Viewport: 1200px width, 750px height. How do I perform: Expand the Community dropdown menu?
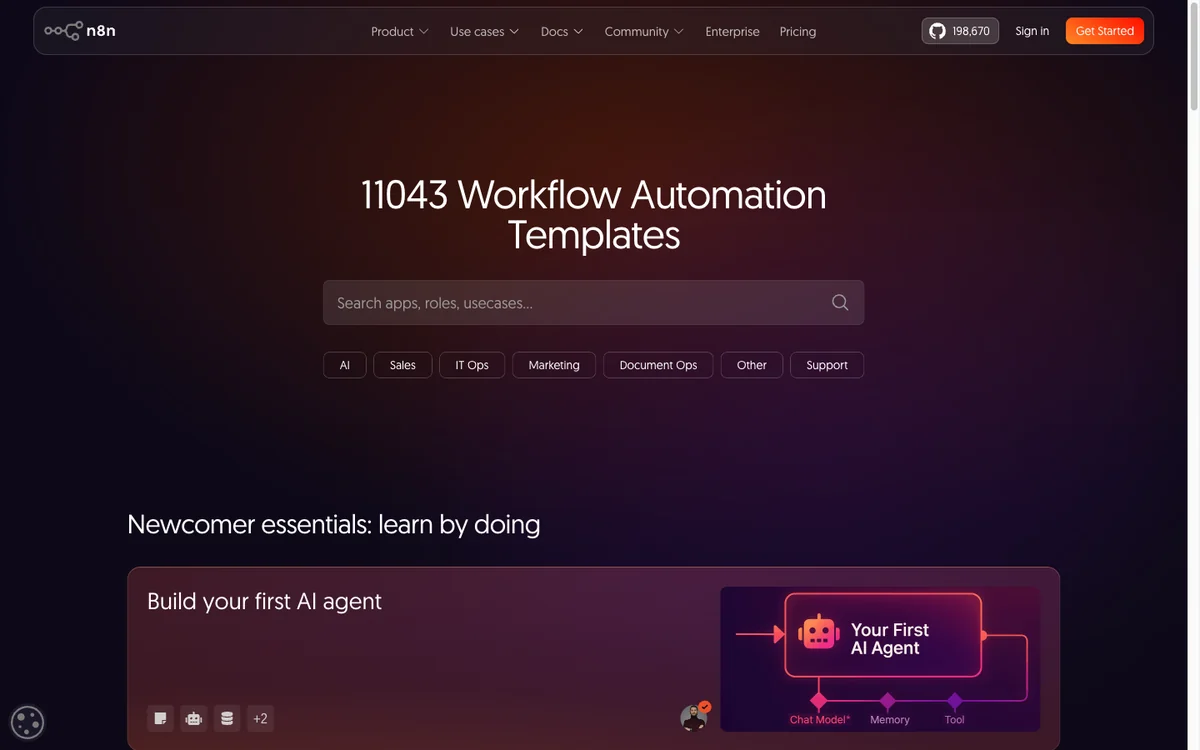(644, 31)
